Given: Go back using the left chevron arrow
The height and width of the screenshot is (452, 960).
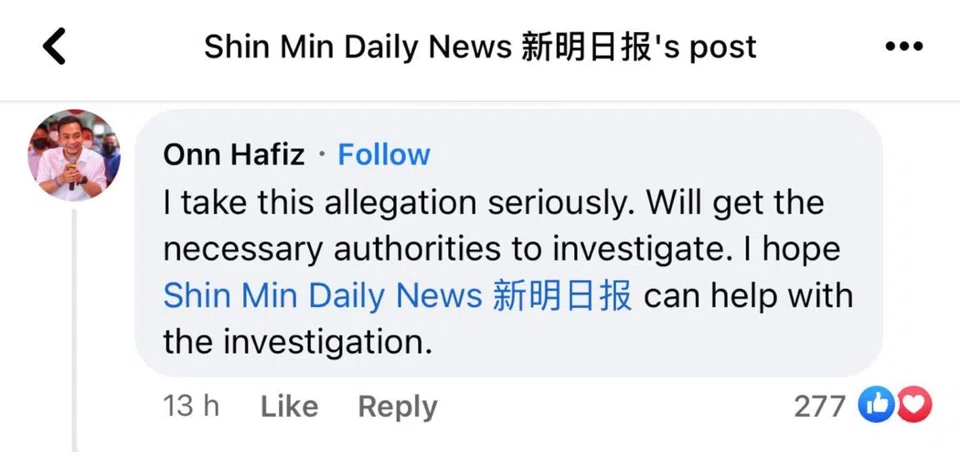Looking at the screenshot, I should point(55,46).
